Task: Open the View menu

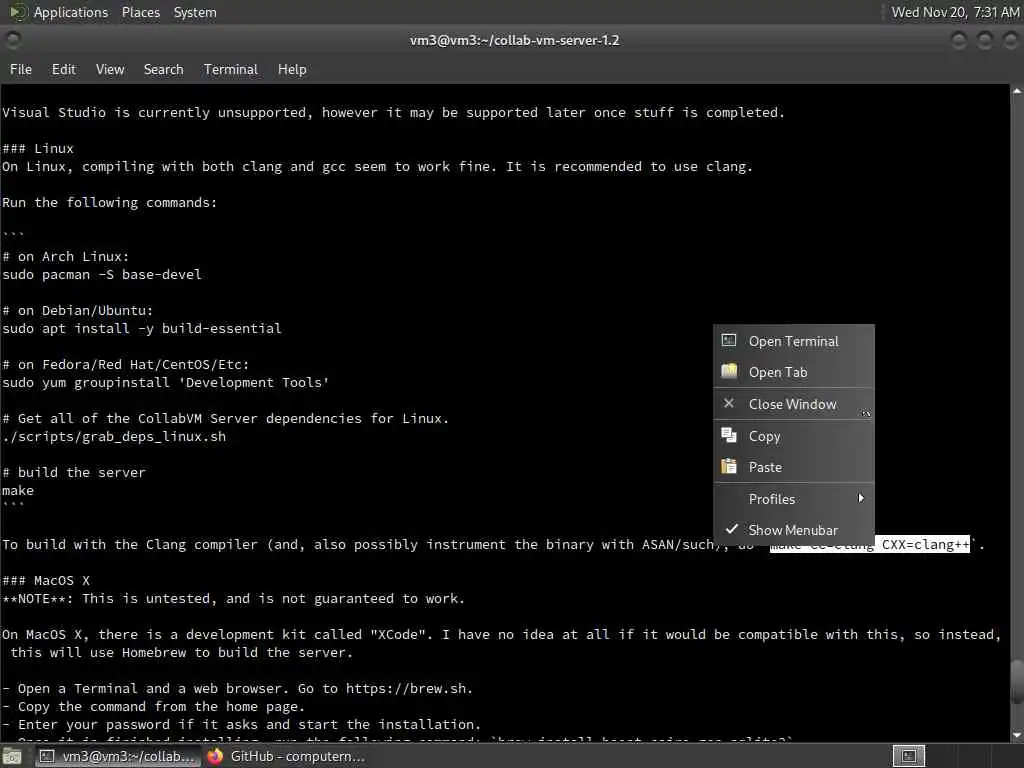Action: pyautogui.click(x=110, y=69)
